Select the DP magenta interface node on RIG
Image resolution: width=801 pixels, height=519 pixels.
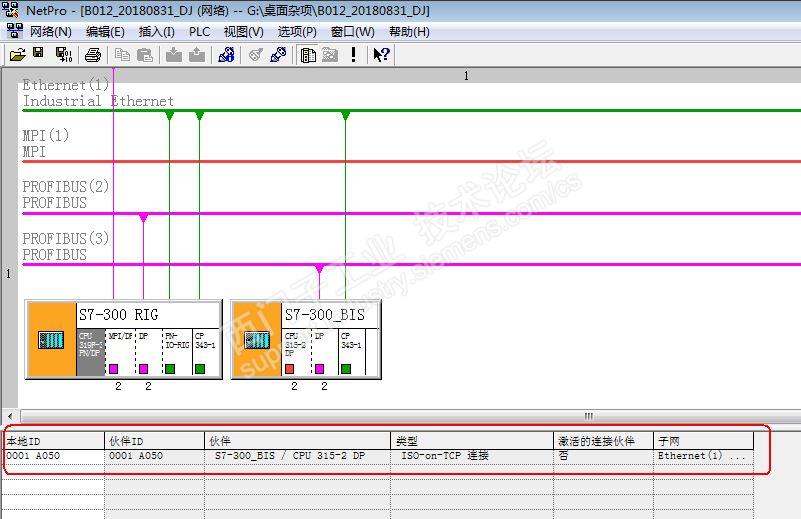click(x=144, y=368)
